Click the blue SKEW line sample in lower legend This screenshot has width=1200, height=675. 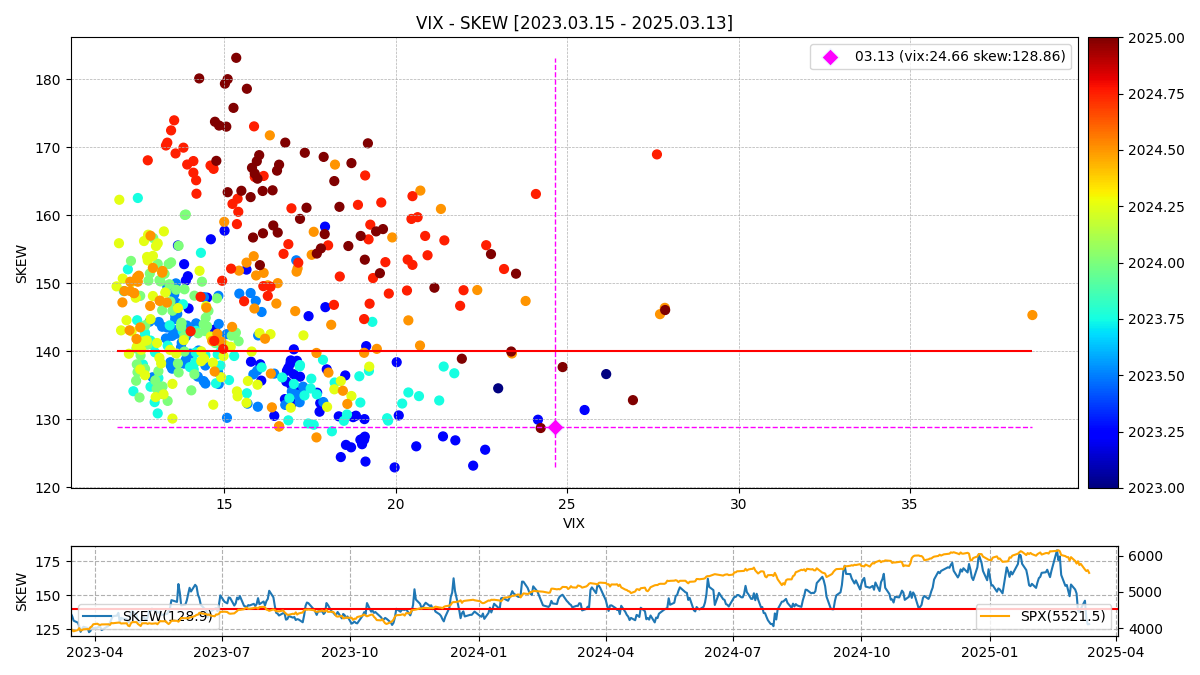pyautogui.click(x=99, y=617)
